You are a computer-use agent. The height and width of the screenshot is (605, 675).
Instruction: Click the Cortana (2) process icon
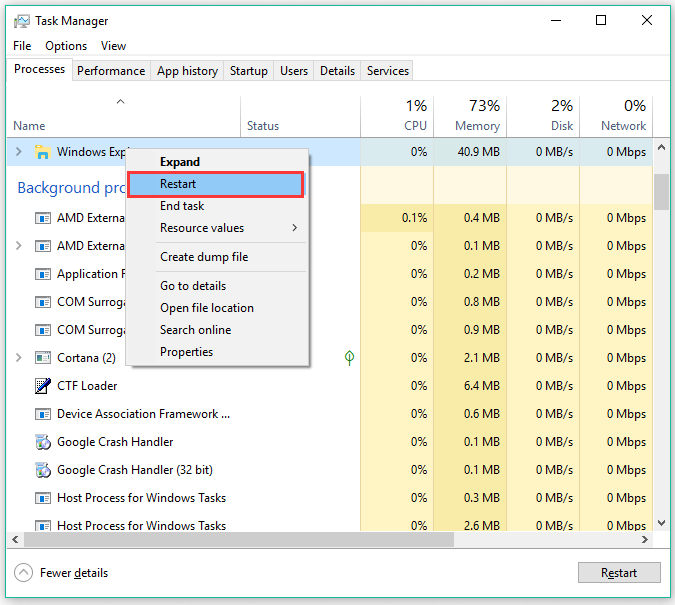43,357
